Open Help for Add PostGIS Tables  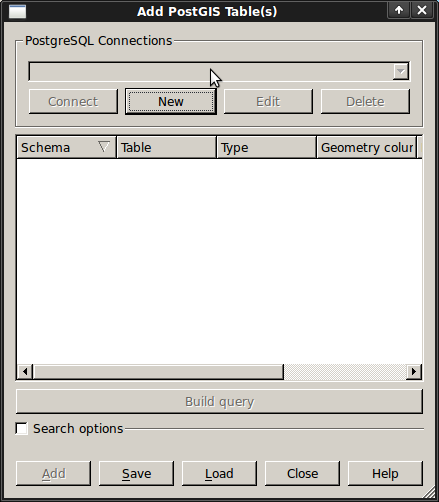point(385,473)
